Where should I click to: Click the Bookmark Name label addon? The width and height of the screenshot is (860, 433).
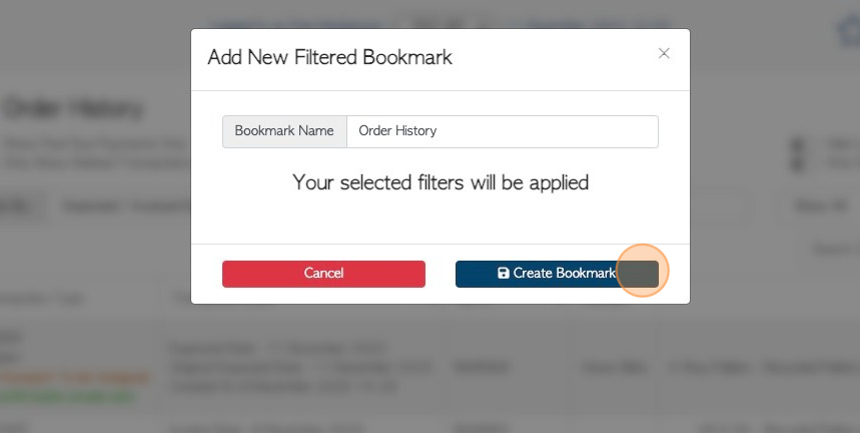coord(285,131)
